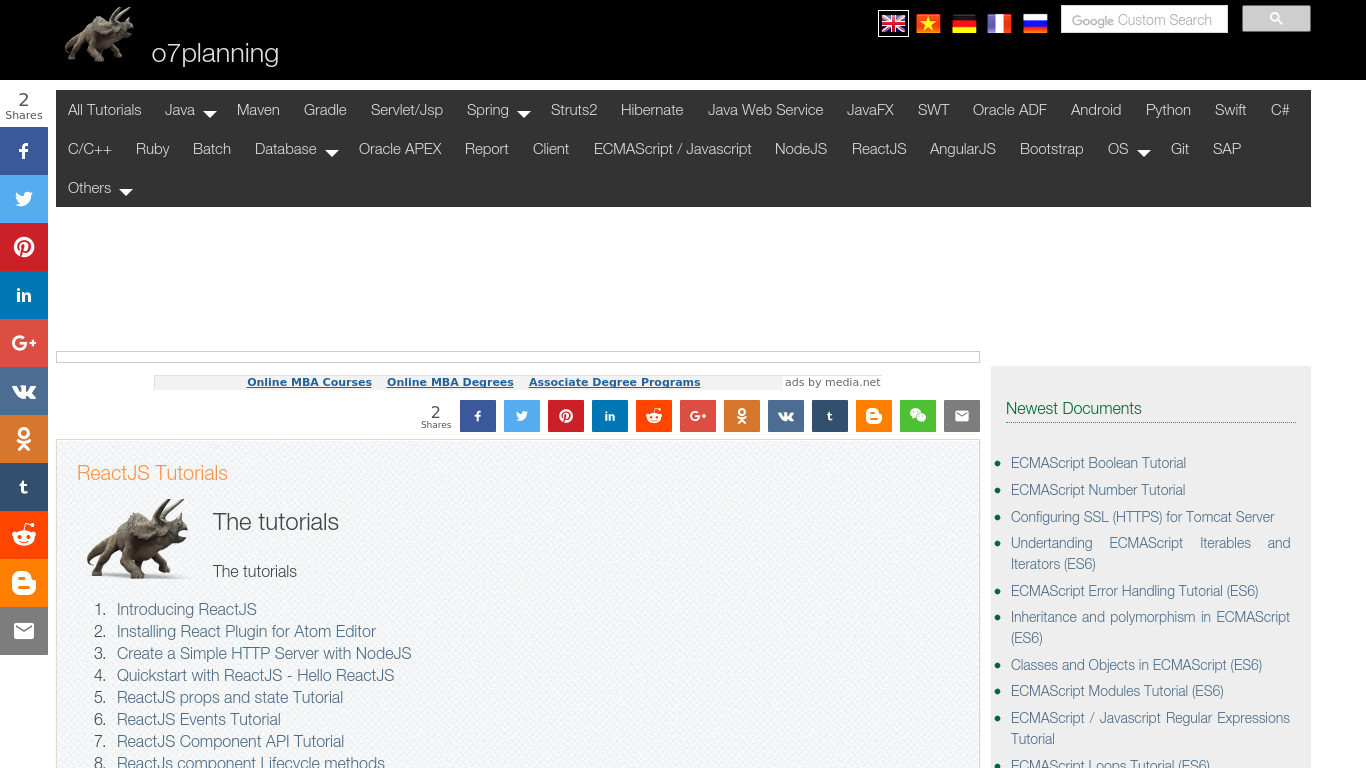Click the sidebar Tumblr share icon
The height and width of the screenshot is (768, 1366).
[24, 487]
